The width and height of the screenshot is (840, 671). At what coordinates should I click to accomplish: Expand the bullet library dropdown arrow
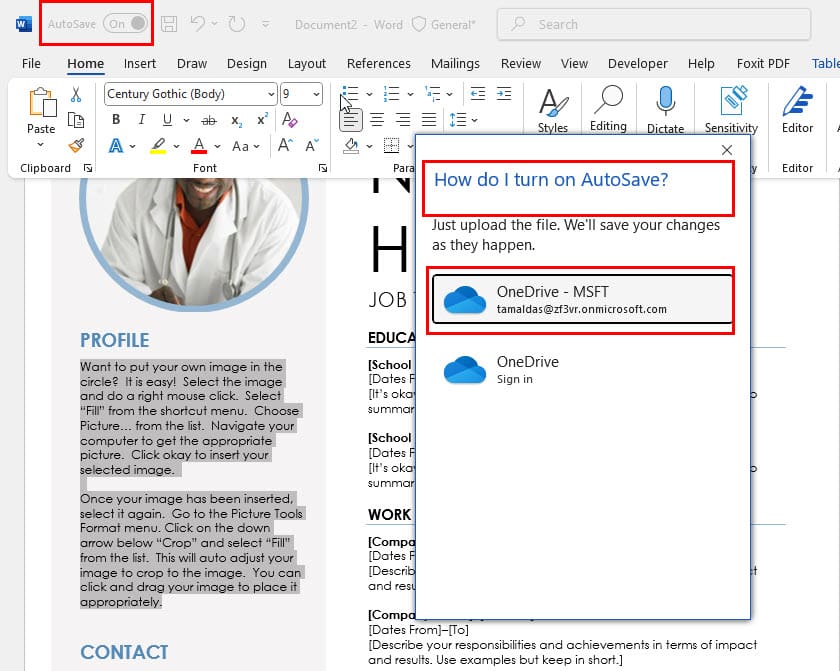tap(369, 94)
